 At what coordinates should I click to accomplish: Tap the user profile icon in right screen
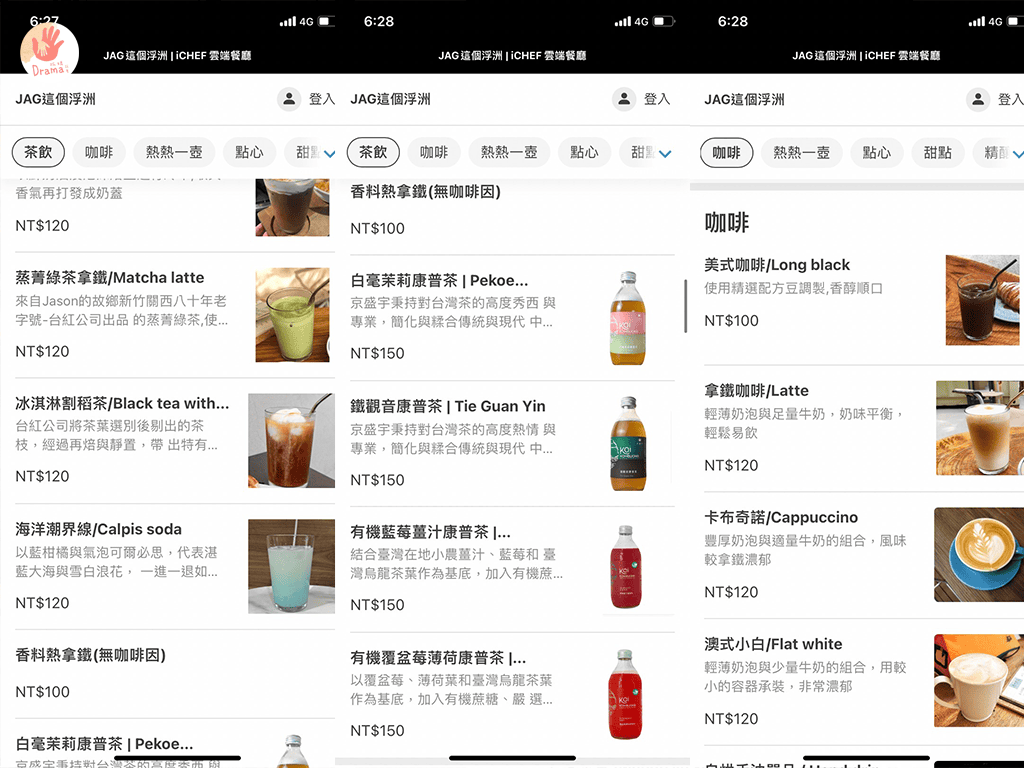click(x=978, y=99)
